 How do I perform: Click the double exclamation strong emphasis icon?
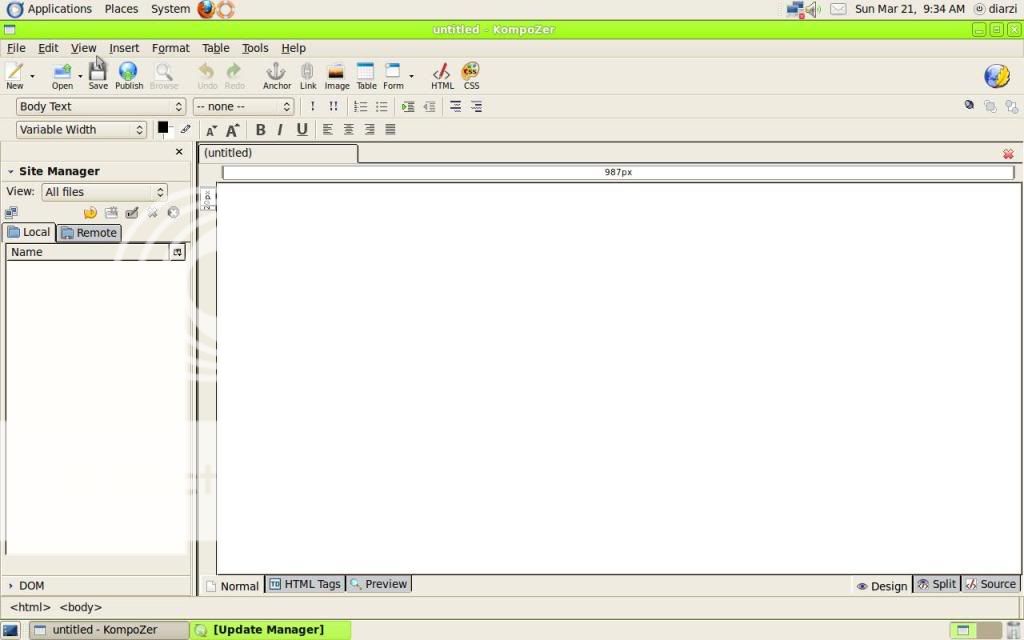[x=333, y=106]
